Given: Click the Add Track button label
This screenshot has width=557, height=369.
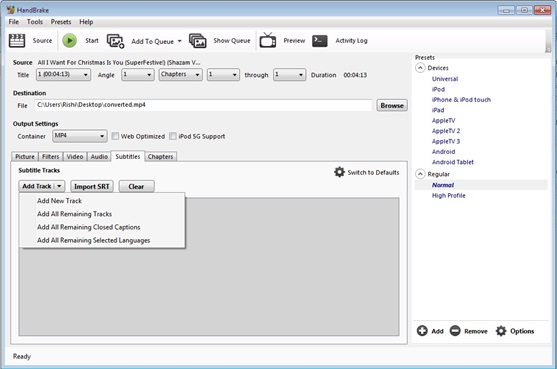Looking at the screenshot, I should pos(37,186).
